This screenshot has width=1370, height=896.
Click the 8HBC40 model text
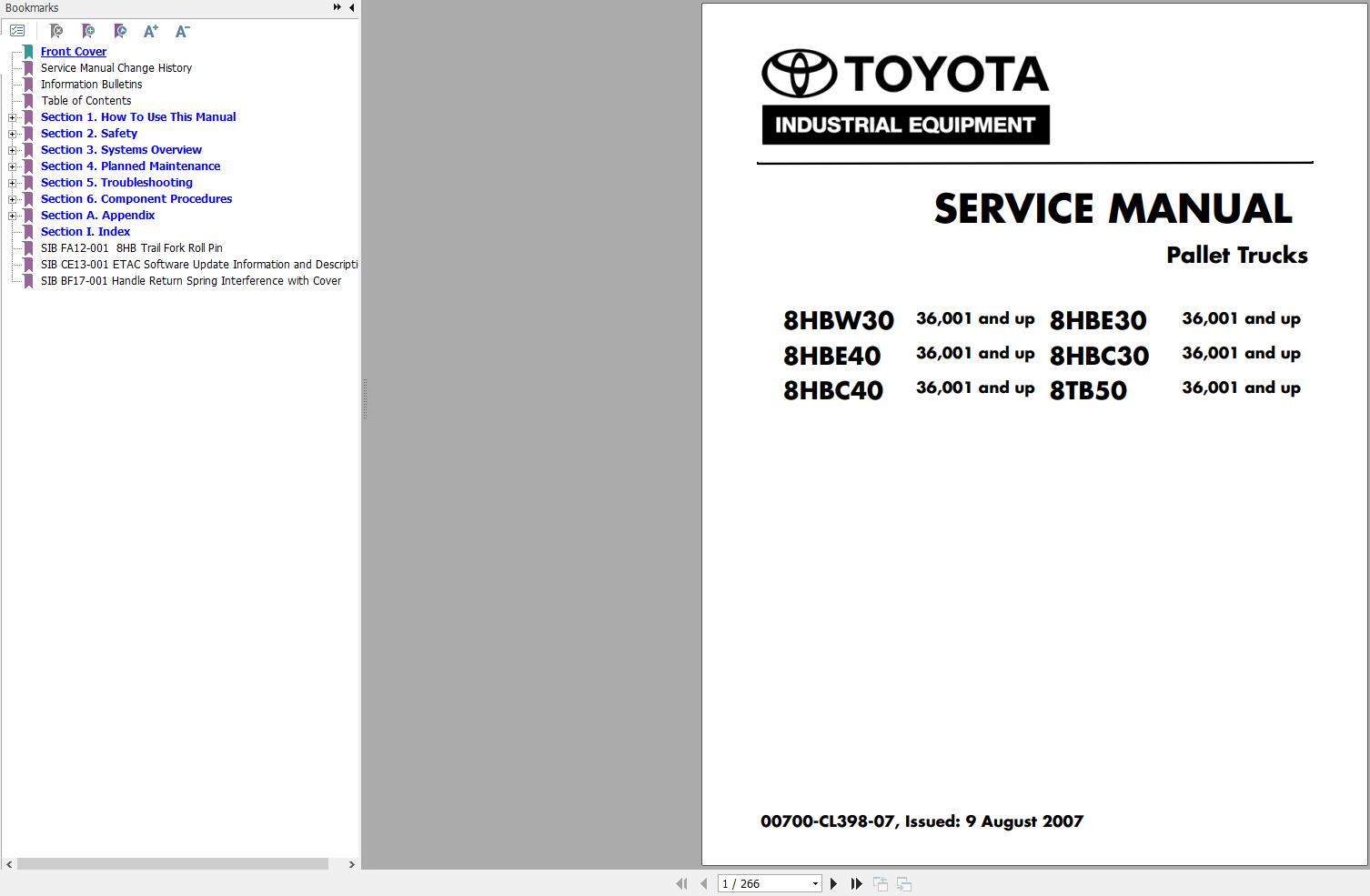(833, 390)
